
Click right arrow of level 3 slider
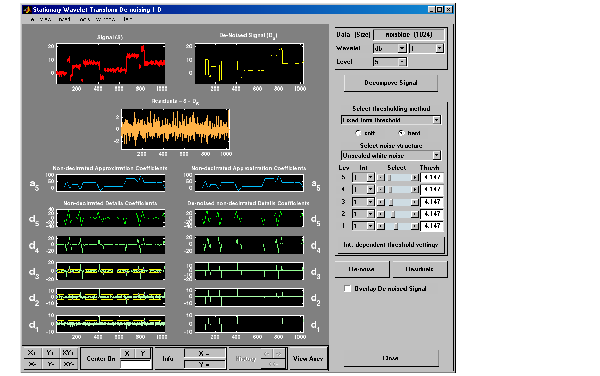pos(415,202)
